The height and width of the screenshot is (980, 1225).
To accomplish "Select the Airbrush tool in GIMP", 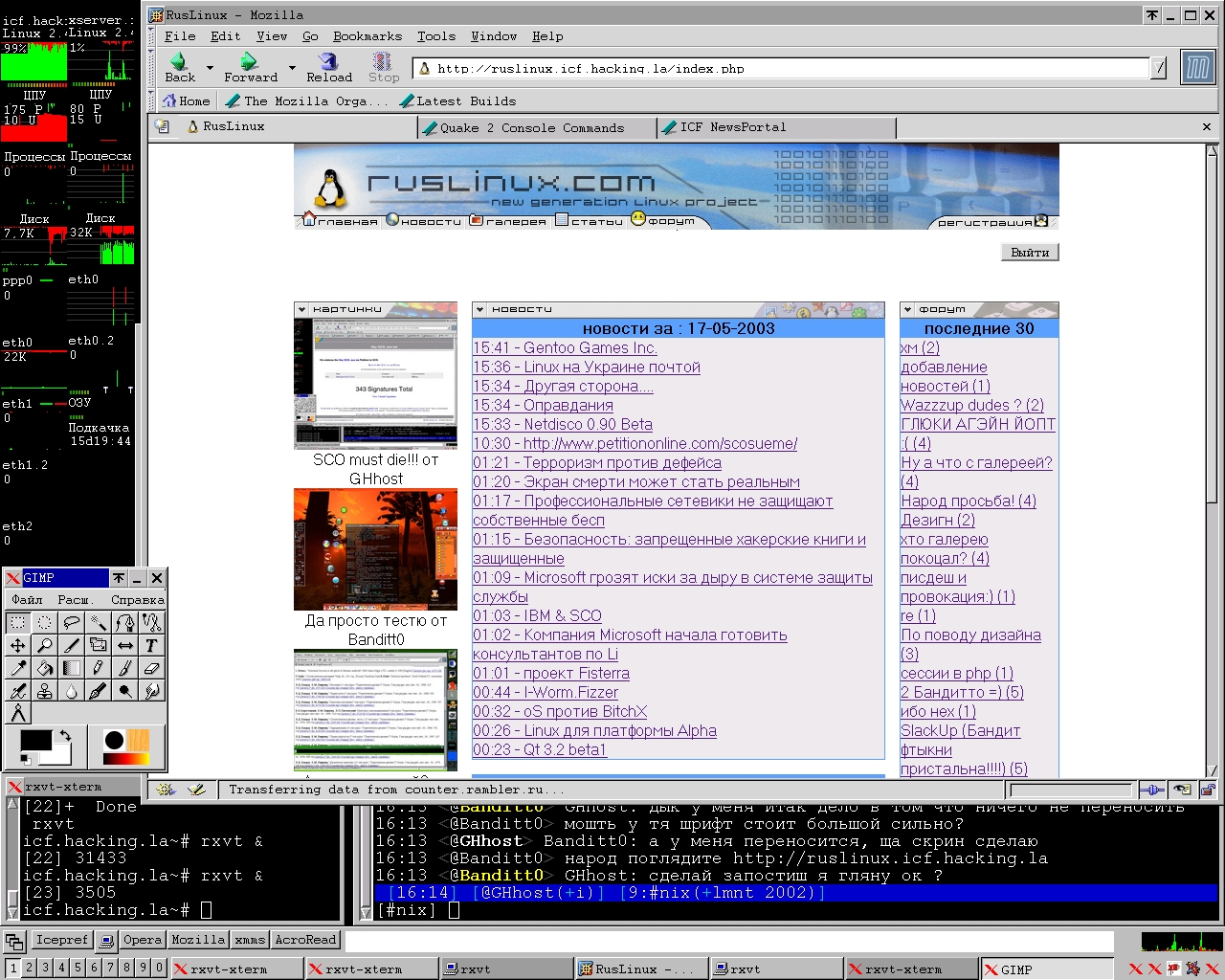I will point(18,691).
